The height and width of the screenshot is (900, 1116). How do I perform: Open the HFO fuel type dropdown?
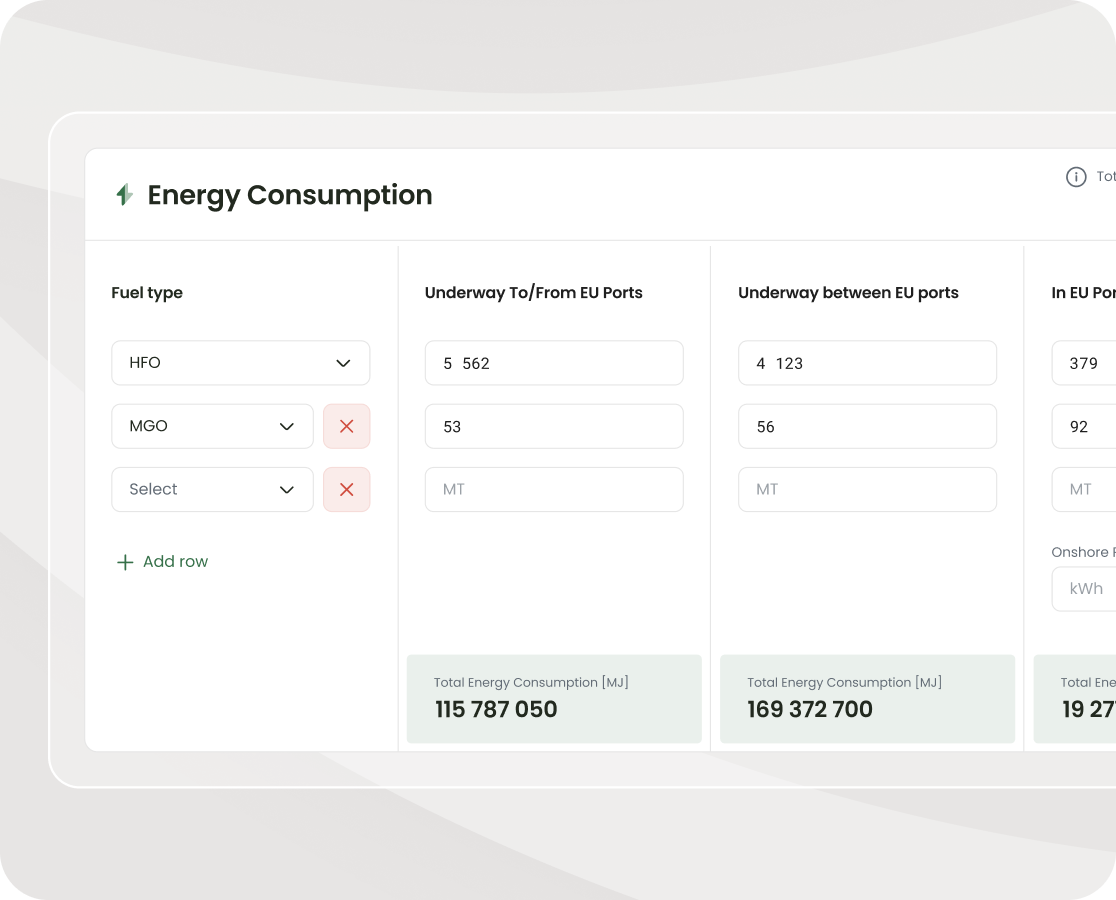point(240,363)
